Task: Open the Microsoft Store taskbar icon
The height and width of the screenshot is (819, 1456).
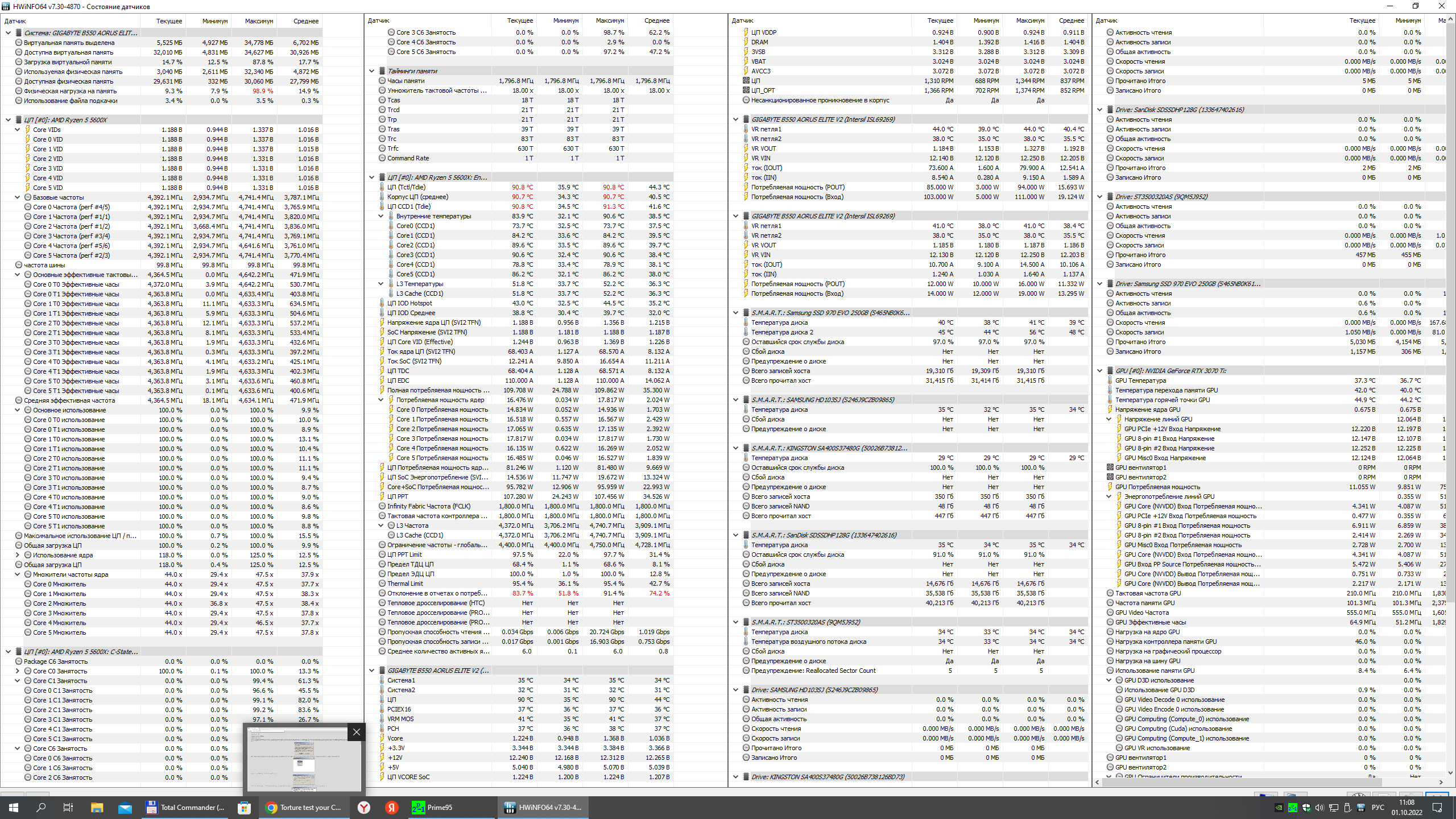Action: click(x=244, y=808)
